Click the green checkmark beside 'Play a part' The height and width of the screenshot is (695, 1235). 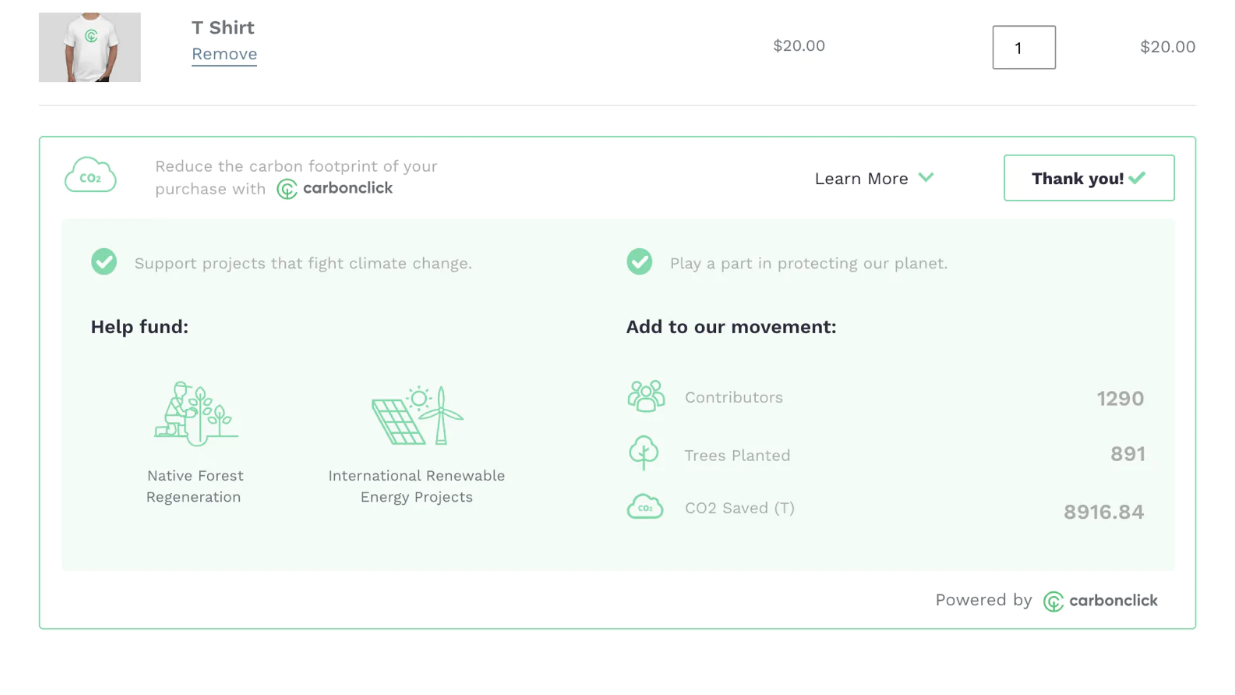(x=639, y=263)
